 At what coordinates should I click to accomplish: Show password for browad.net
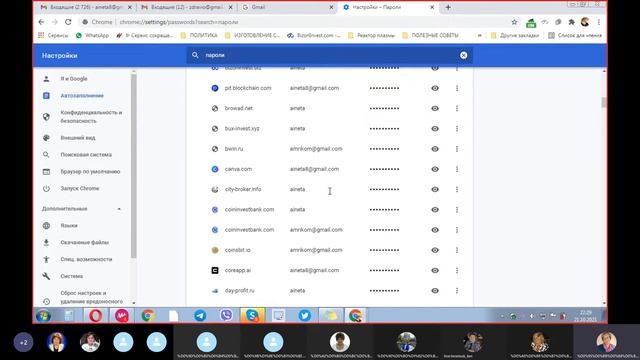[x=435, y=108]
